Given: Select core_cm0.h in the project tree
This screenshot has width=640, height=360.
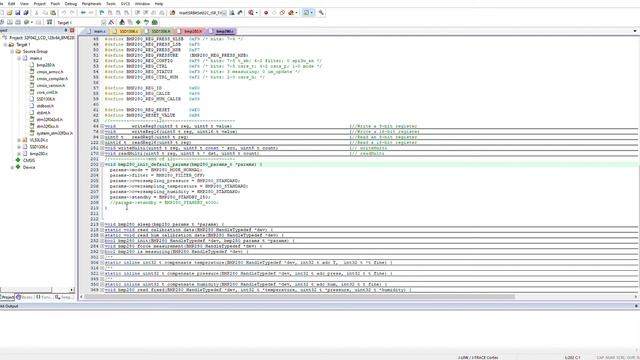Looking at the screenshot, I should pyautogui.click(x=47, y=92).
